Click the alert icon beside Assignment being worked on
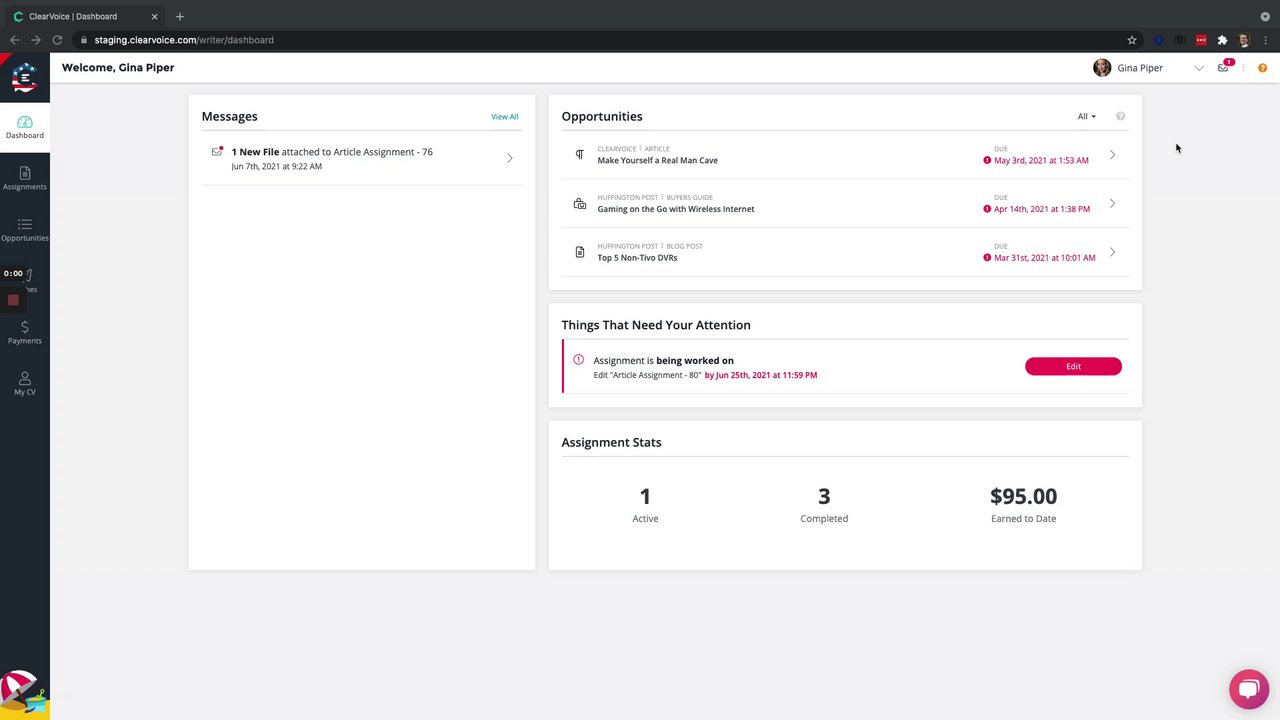This screenshot has height=720, width=1280. point(578,360)
